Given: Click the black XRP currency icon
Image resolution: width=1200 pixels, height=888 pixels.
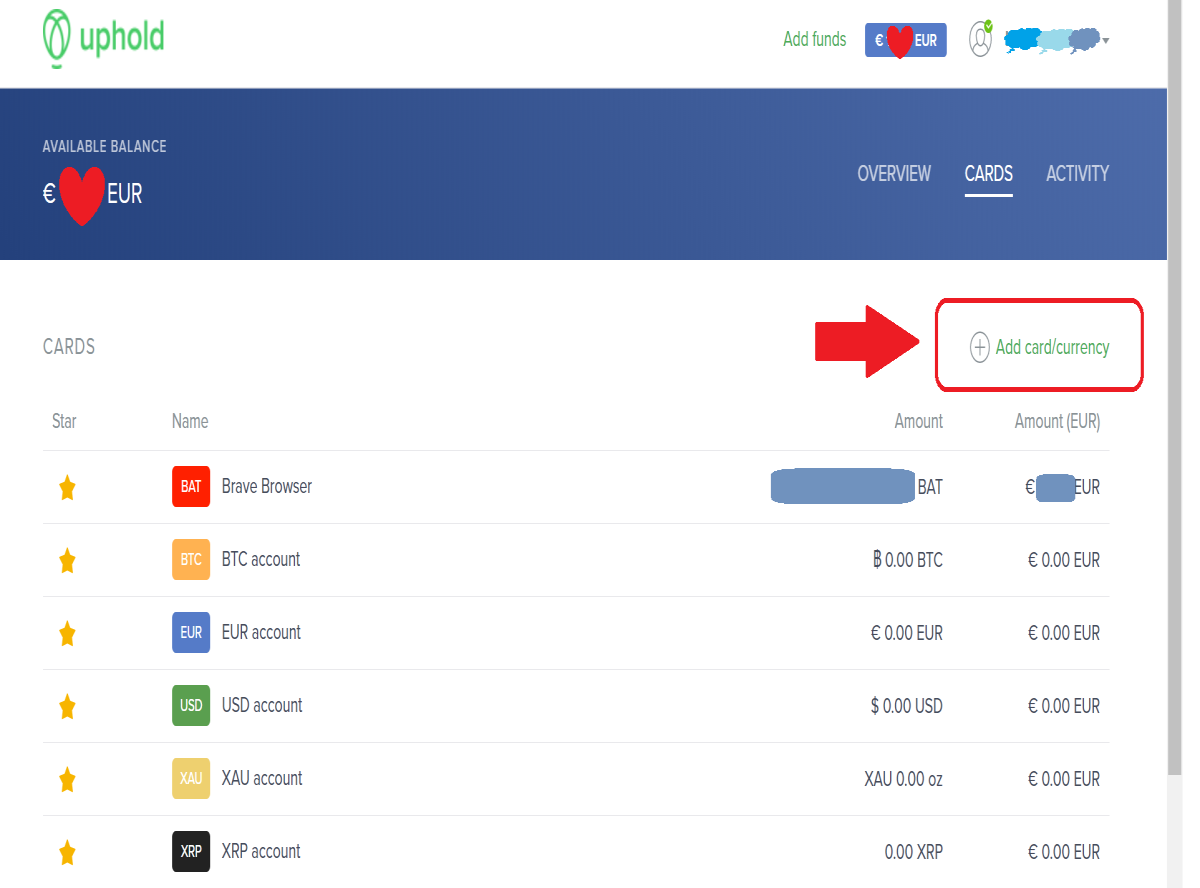Looking at the screenshot, I should point(191,852).
